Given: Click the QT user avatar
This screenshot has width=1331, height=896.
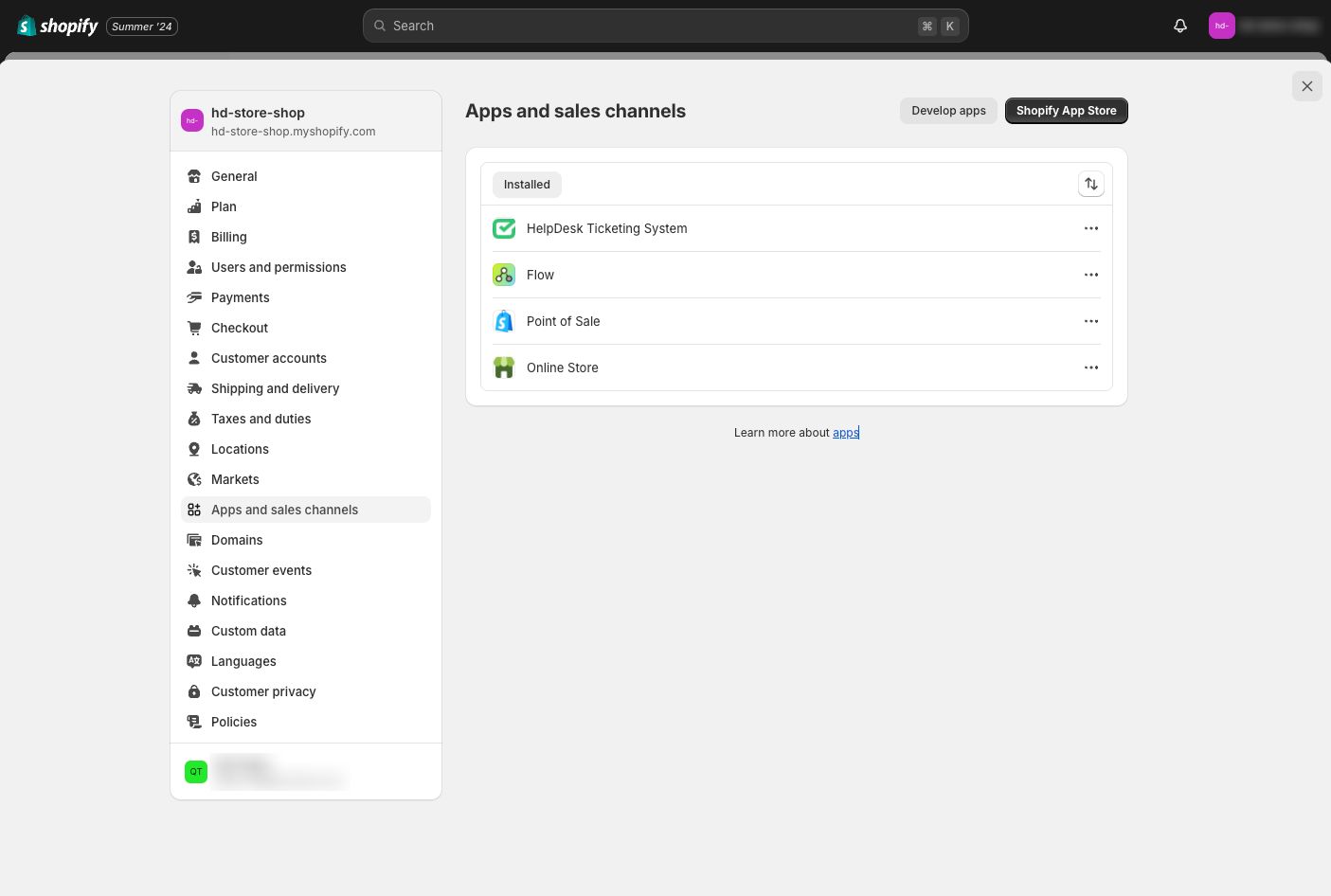Looking at the screenshot, I should [x=196, y=771].
